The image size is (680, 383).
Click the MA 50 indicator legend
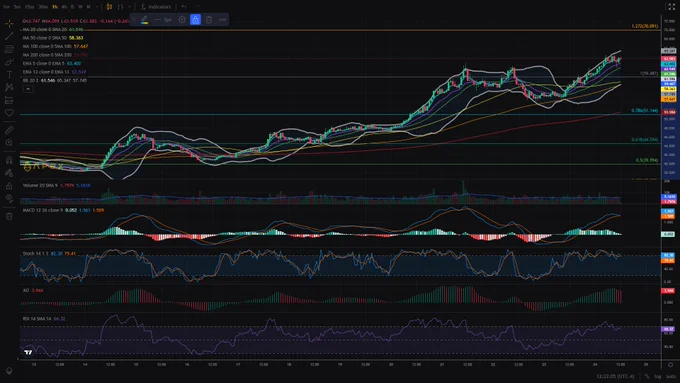tap(52, 38)
